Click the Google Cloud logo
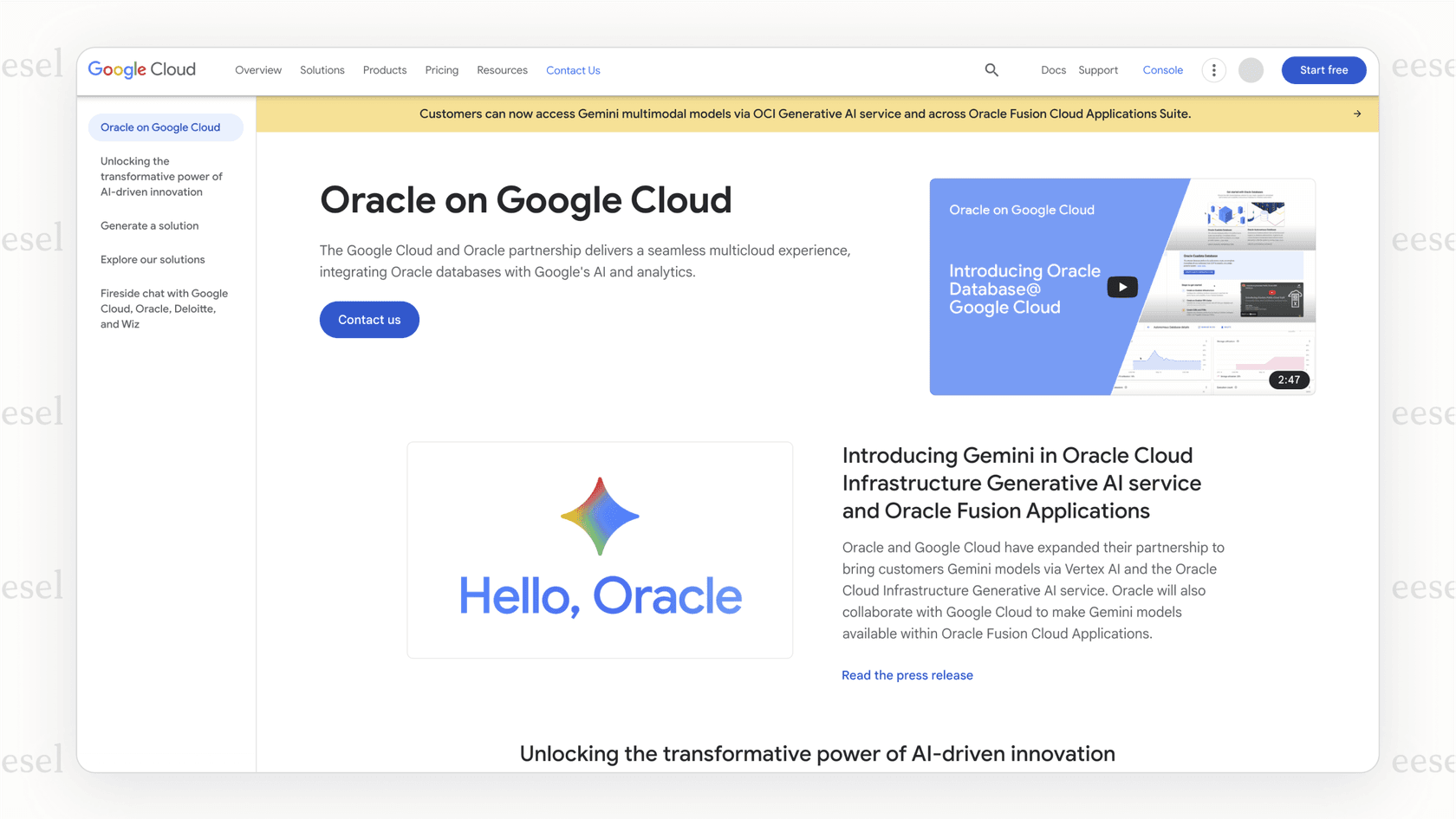This screenshot has width=1456, height=819. [x=141, y=69]
